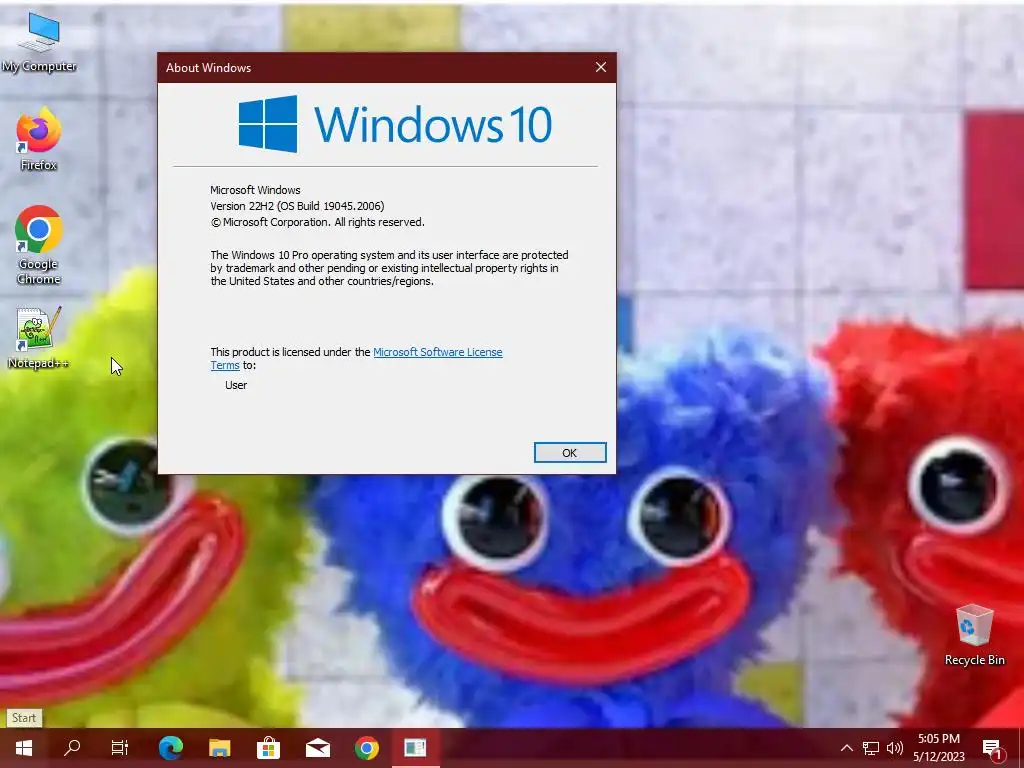
Task: Open the Windows Start menu button
Action: (x=24, y=748)
